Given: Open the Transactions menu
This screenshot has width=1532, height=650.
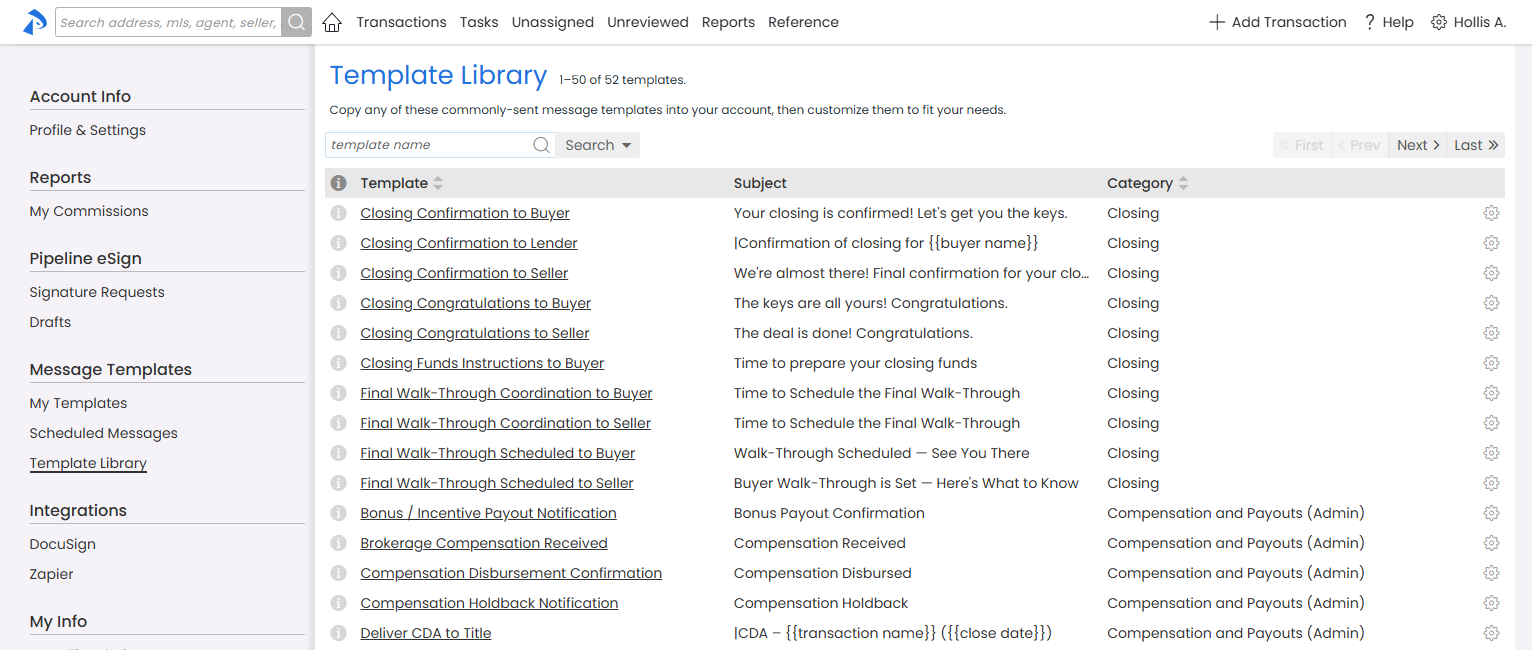Looking at the screenshot, I should [401, 22].
